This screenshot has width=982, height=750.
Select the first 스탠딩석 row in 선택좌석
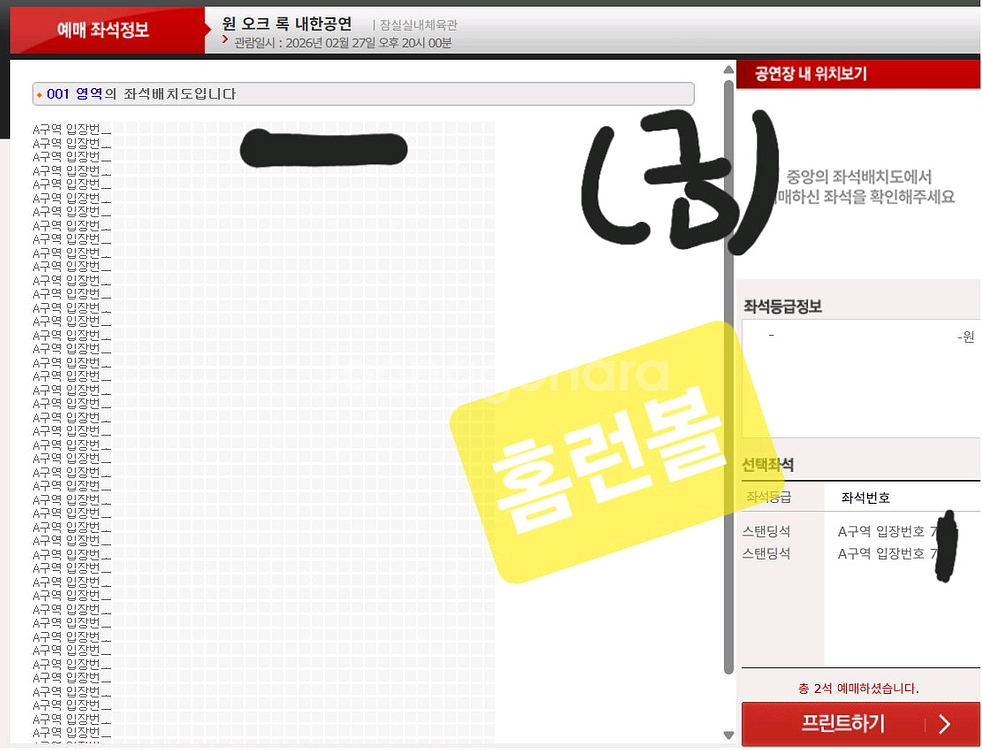[765, 532]
